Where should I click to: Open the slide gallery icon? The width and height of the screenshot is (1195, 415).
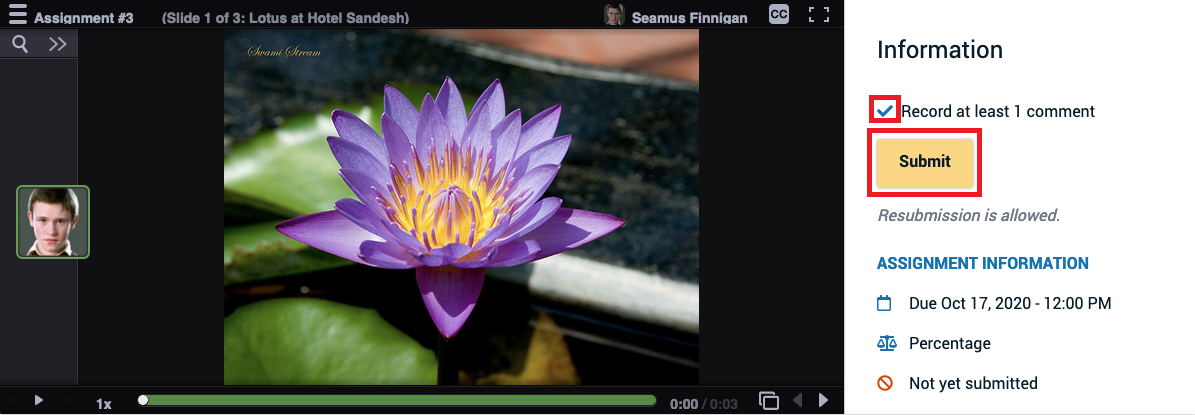(x=768, y=400)
